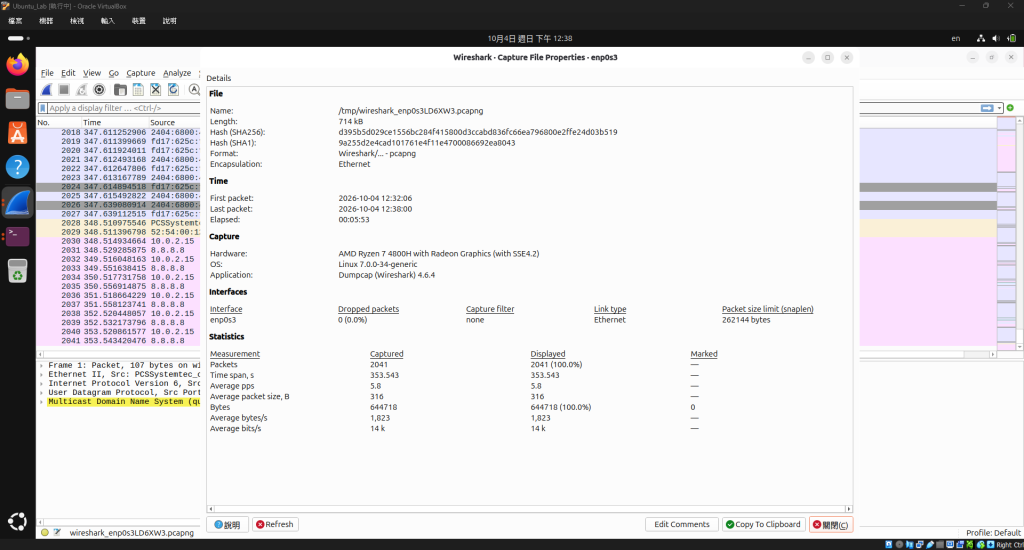Click the 說明 help button in dialog
Viewport: 1024px width, 550px height.
pyautogui.click(x=227, y=525)
